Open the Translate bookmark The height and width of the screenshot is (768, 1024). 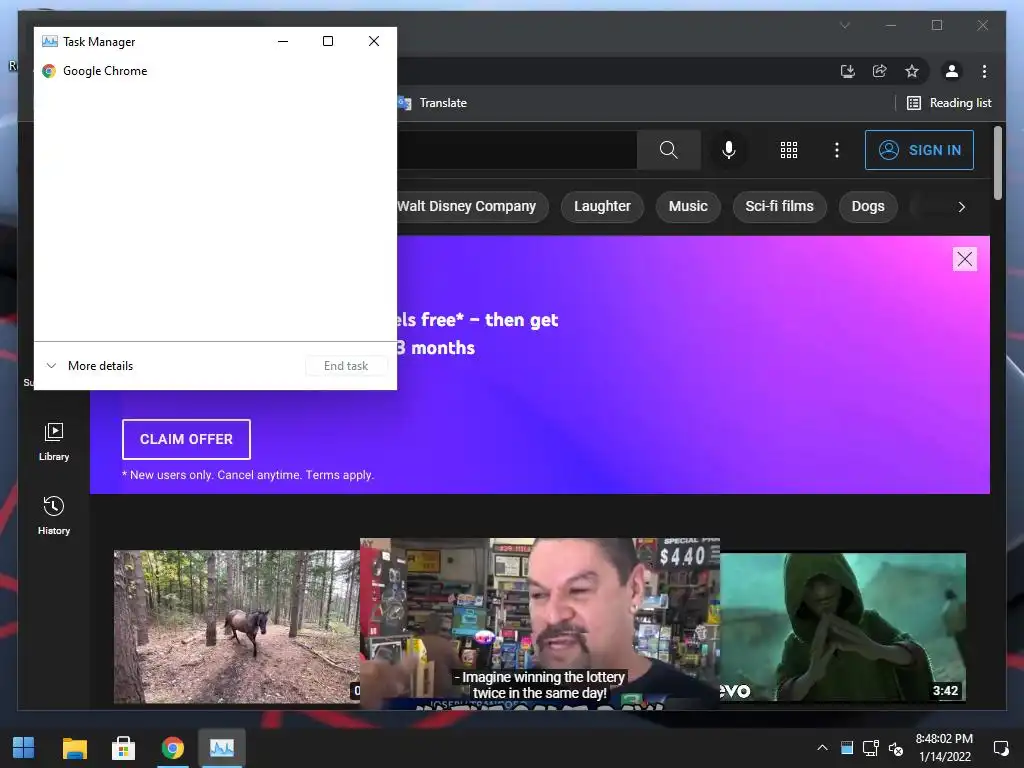click(432, 103)
